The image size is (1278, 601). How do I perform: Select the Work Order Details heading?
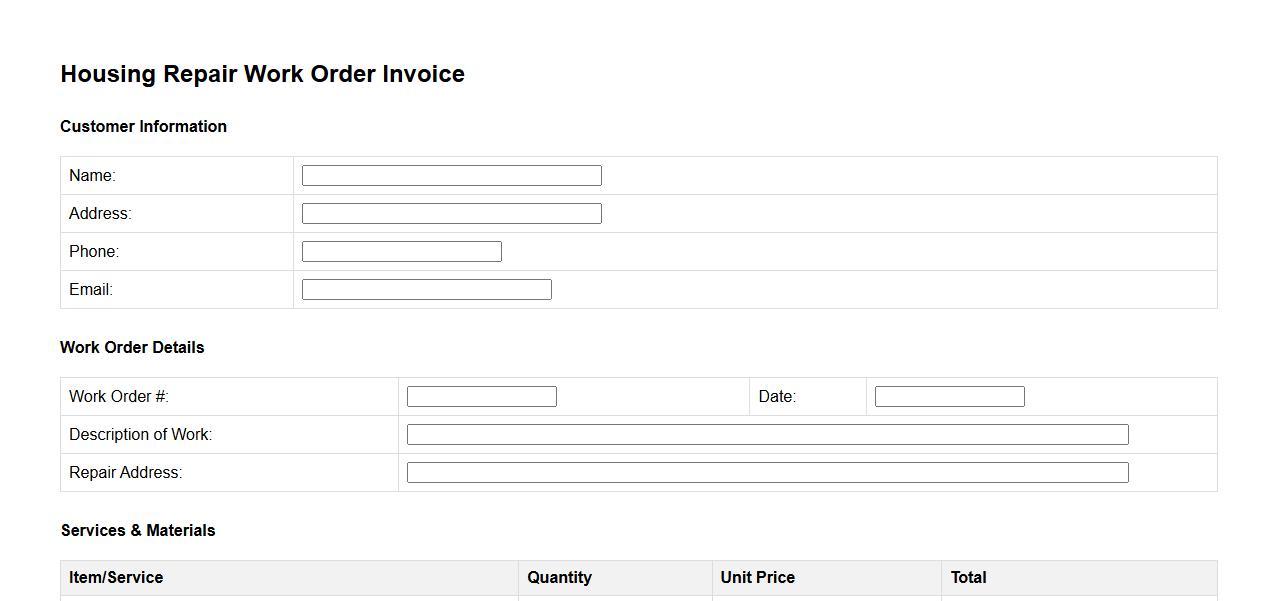point(132,348)
